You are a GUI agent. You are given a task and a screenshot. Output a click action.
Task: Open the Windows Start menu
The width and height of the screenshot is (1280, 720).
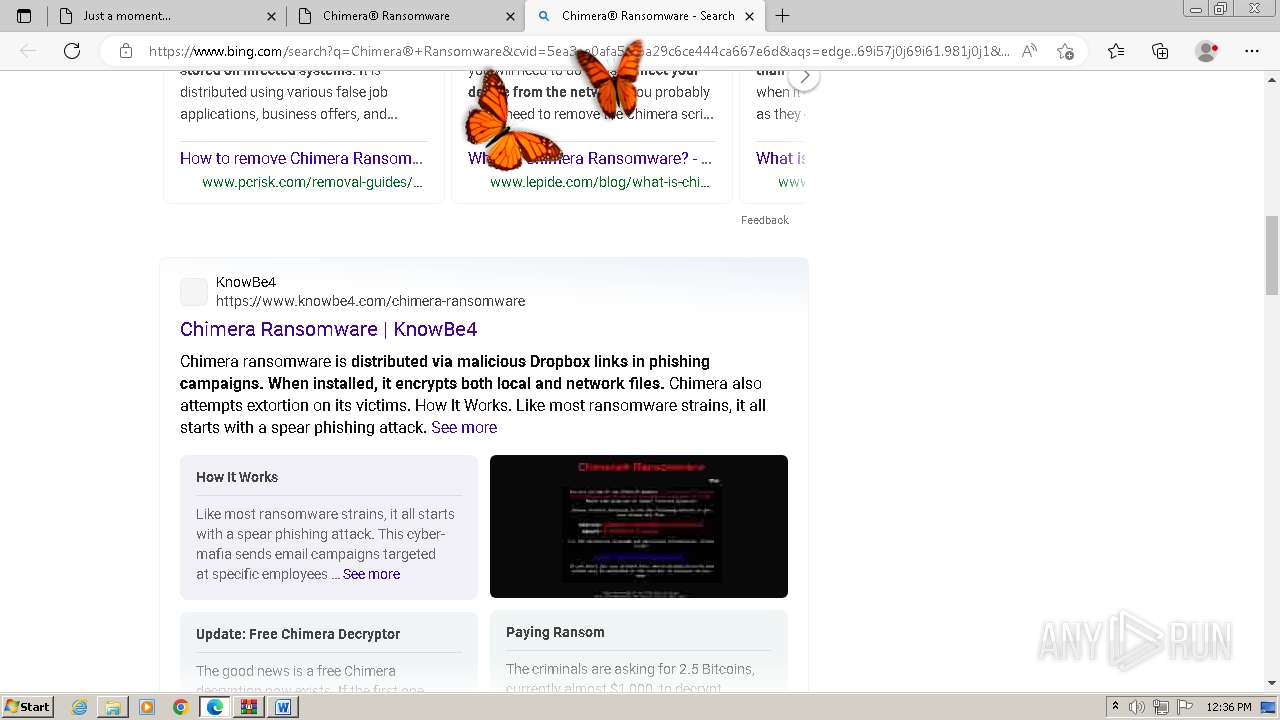(28, 706)
